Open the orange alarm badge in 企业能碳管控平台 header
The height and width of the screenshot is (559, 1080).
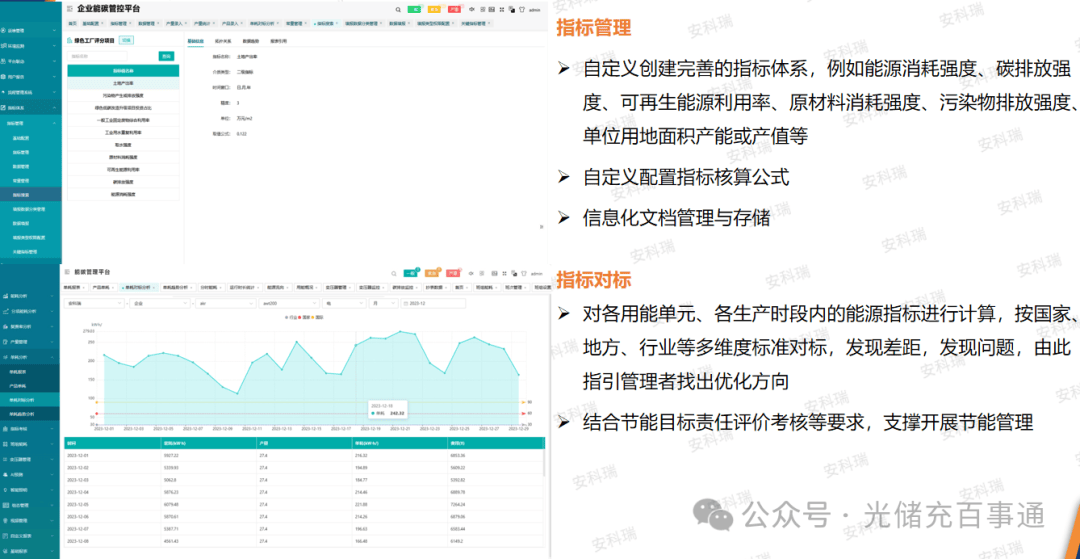[x=435, y=10]
